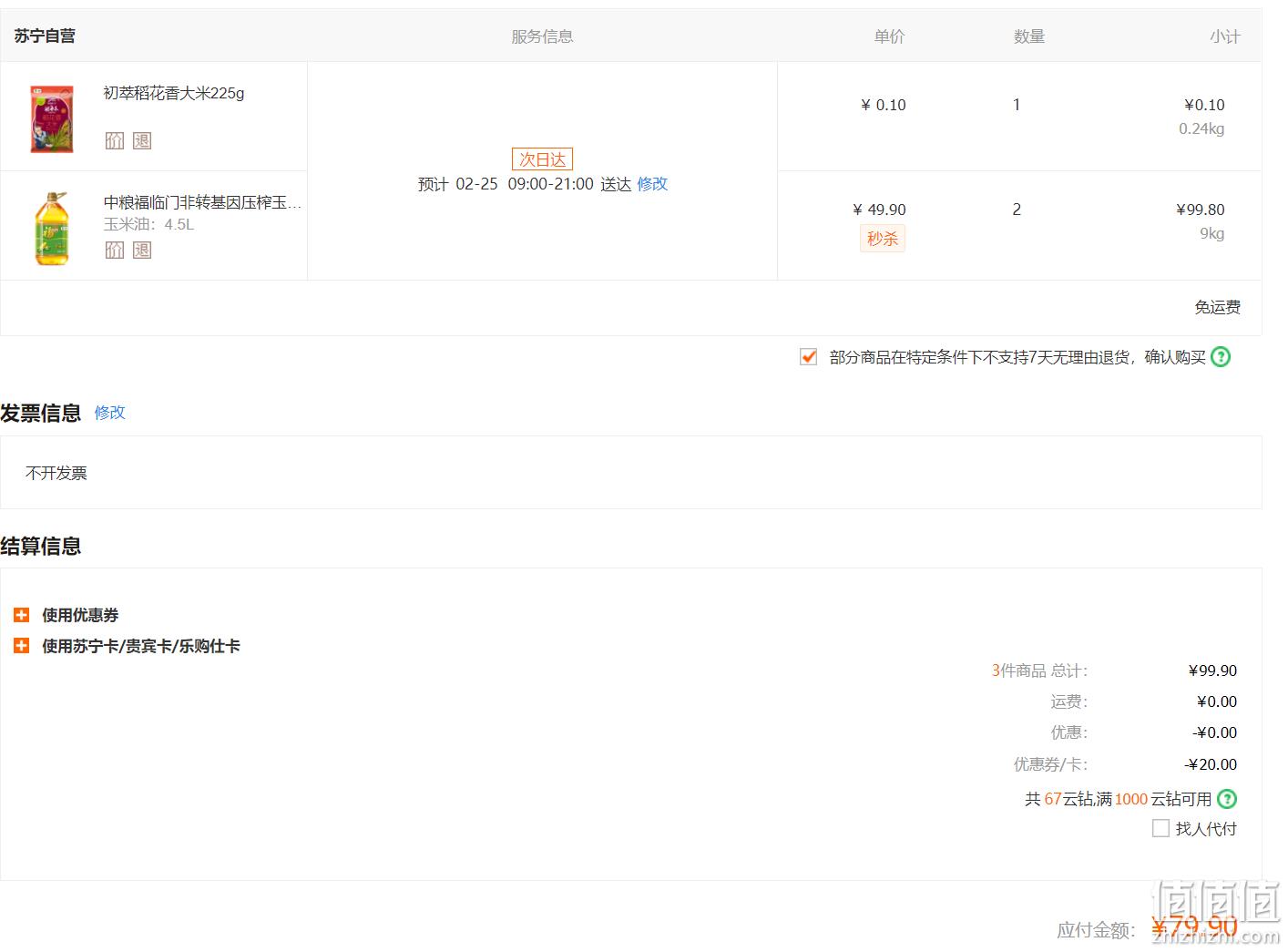This screenshot has height=952, width=1288.
Task: Click the 价 badge icon under the corn oil product
Action: [x=114, y=250]
